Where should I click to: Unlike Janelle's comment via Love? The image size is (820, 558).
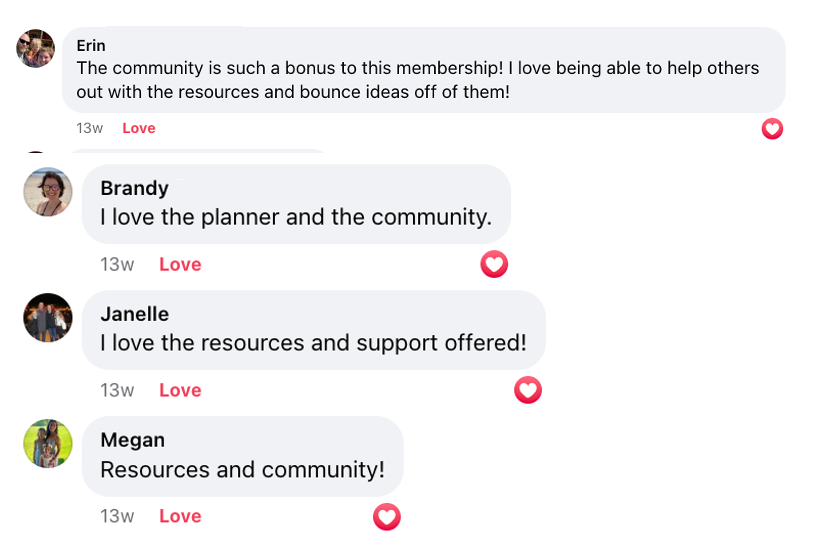point(180,390)
